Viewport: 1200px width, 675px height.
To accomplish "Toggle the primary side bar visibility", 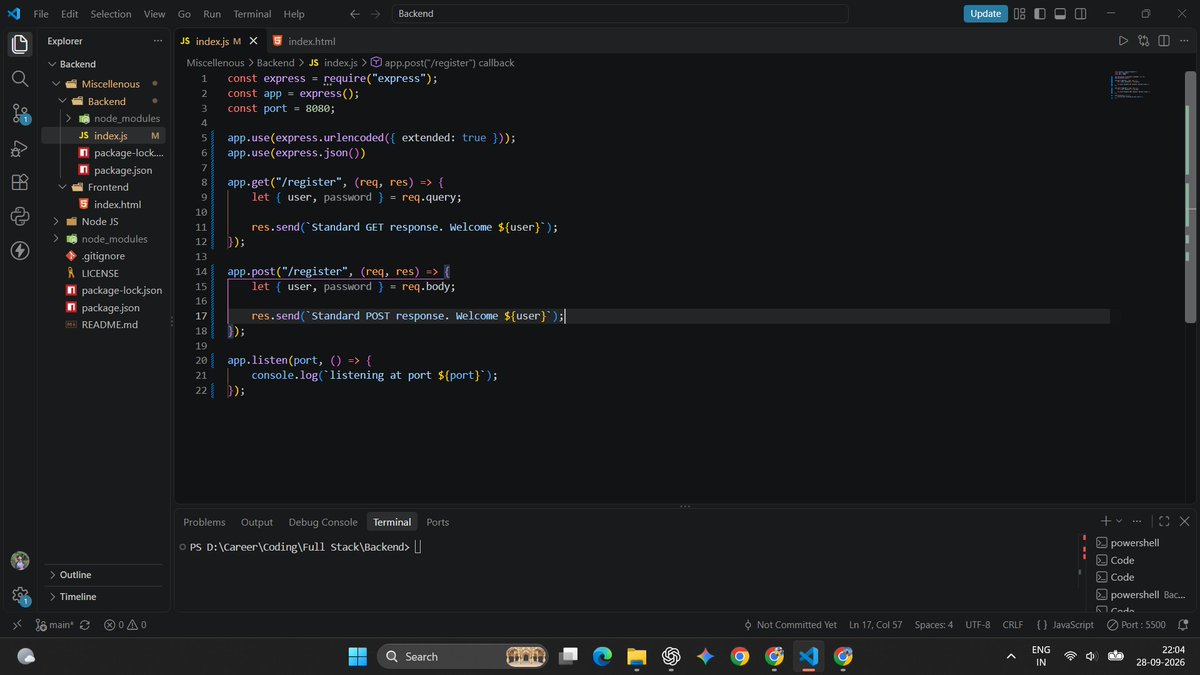I will pyautogui.click(x=1040, y=14).
